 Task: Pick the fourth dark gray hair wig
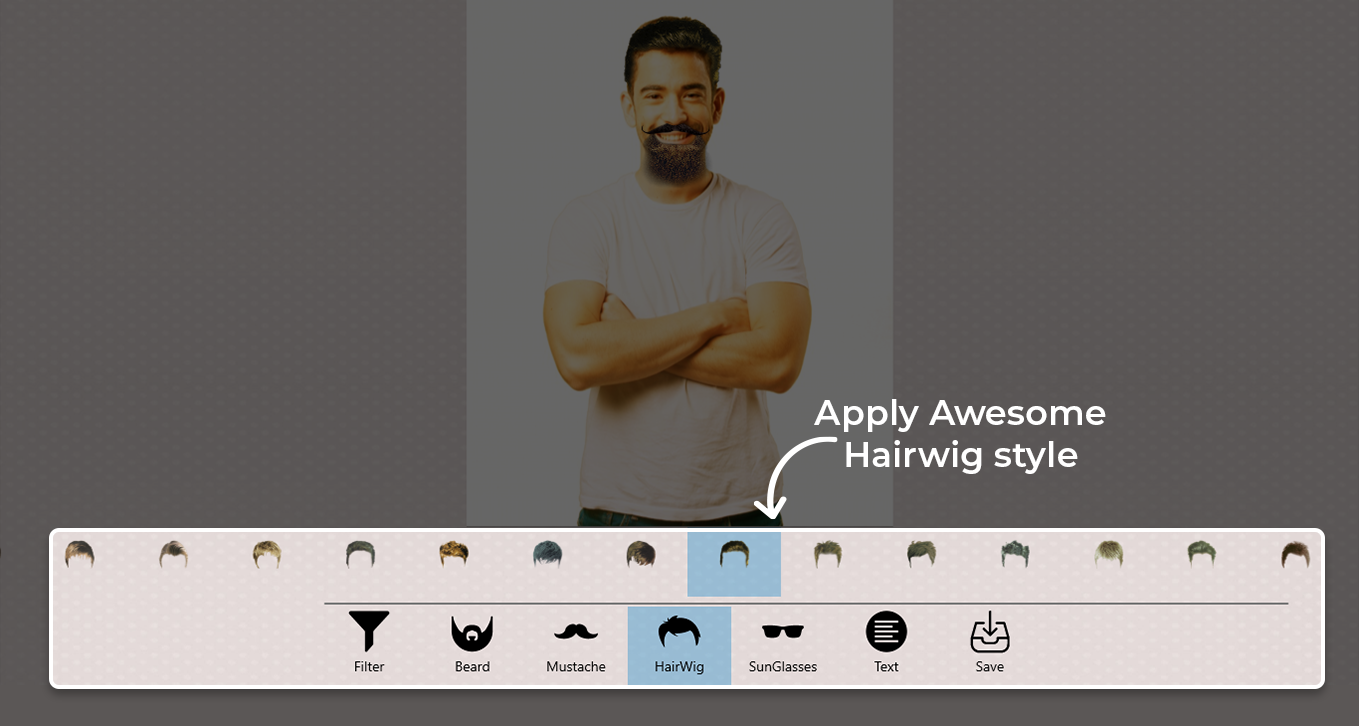360,554
